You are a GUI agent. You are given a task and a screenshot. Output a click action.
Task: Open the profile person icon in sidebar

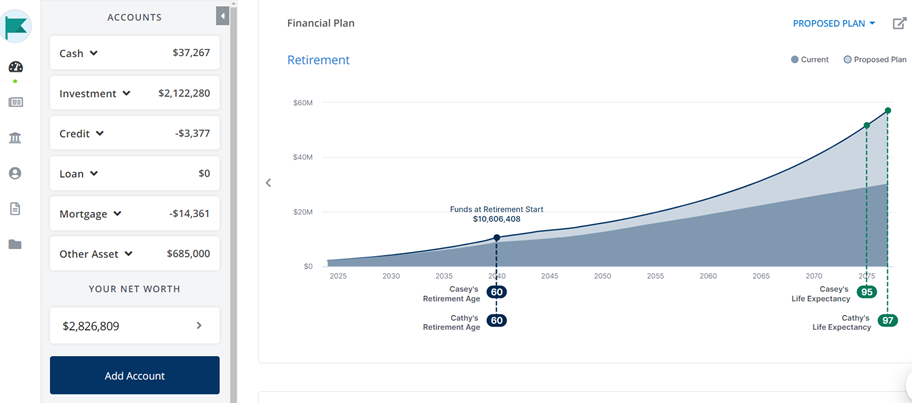point(15,173)
